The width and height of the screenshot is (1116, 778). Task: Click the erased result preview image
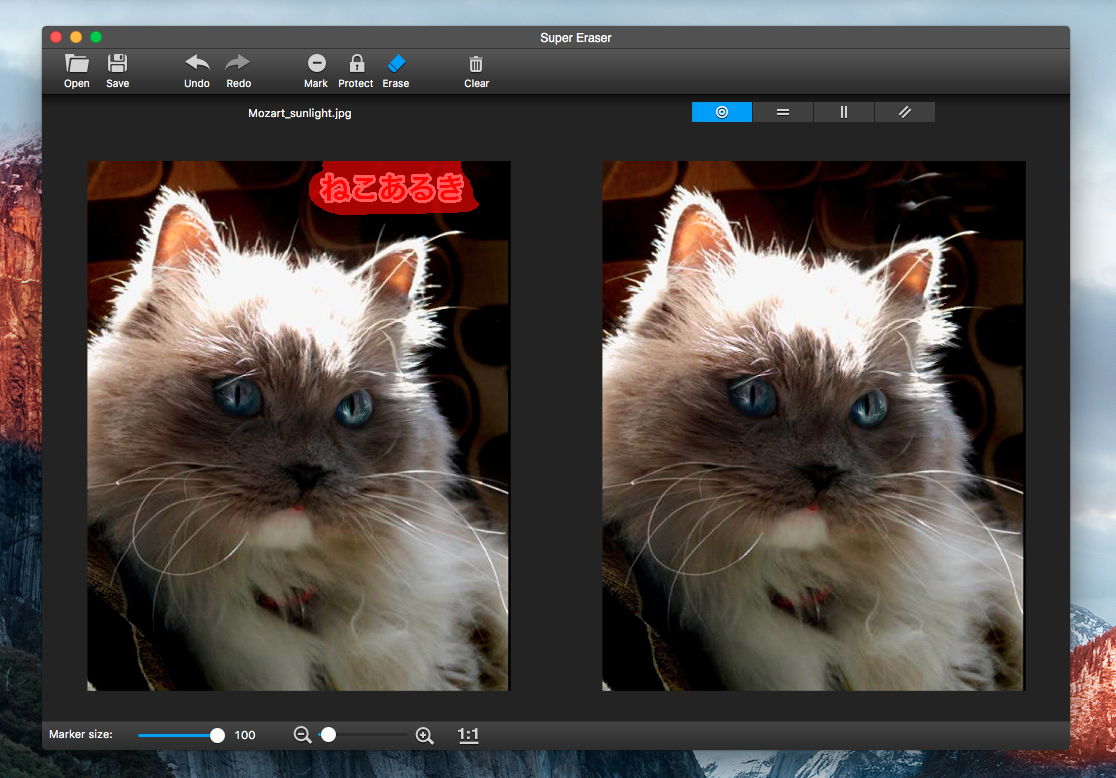click(813, 425)
